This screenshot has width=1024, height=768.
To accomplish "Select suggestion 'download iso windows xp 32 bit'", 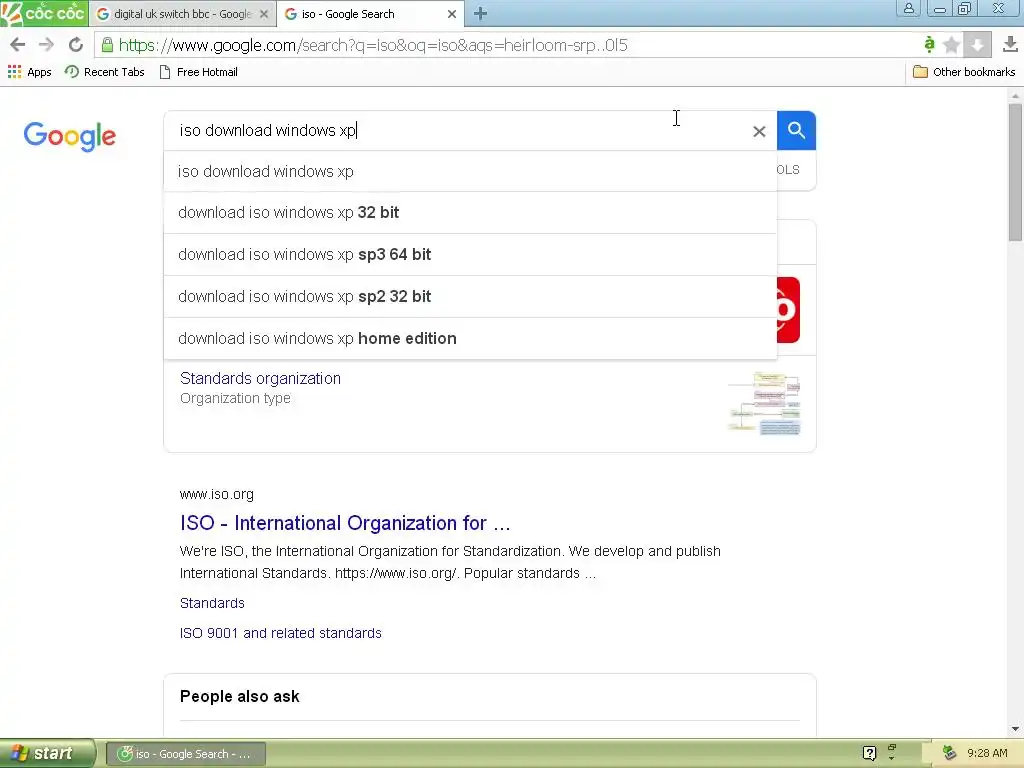I will tap(470, 213).
